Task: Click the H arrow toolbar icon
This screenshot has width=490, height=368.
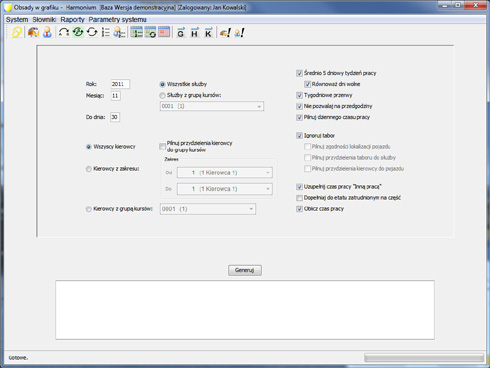Action: (x=194, y=32)
